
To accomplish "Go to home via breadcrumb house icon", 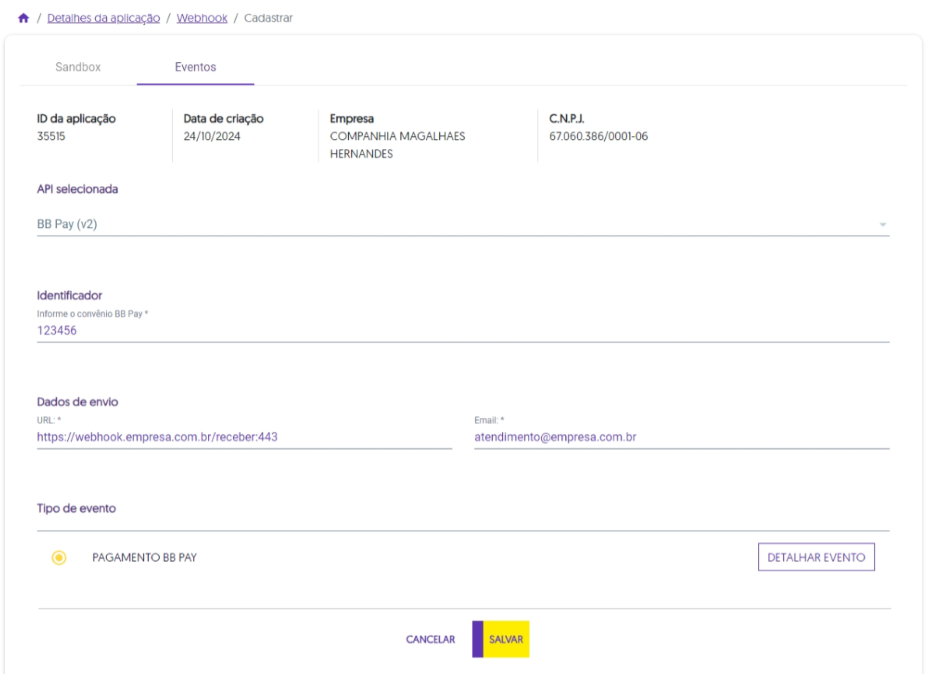I will (24, 18).
